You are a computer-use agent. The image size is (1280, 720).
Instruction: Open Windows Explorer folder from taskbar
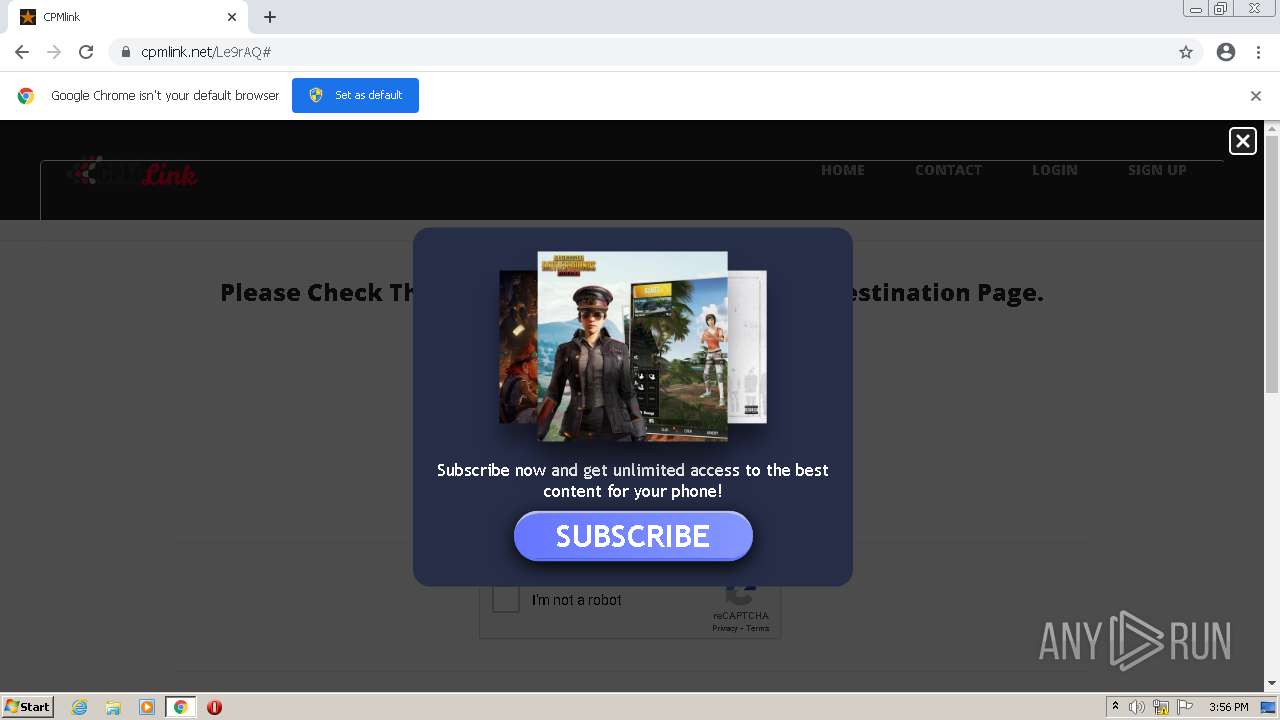[113, 707]
